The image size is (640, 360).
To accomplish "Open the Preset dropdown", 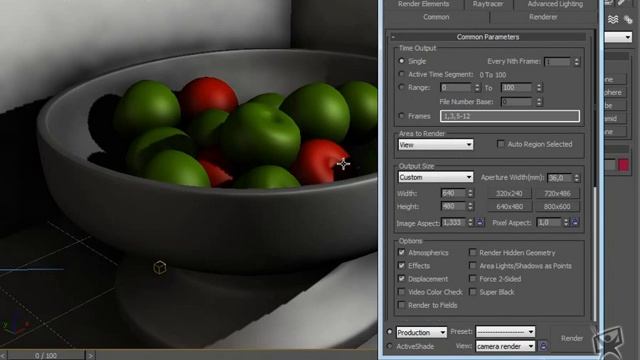I will tap(505, 332).
